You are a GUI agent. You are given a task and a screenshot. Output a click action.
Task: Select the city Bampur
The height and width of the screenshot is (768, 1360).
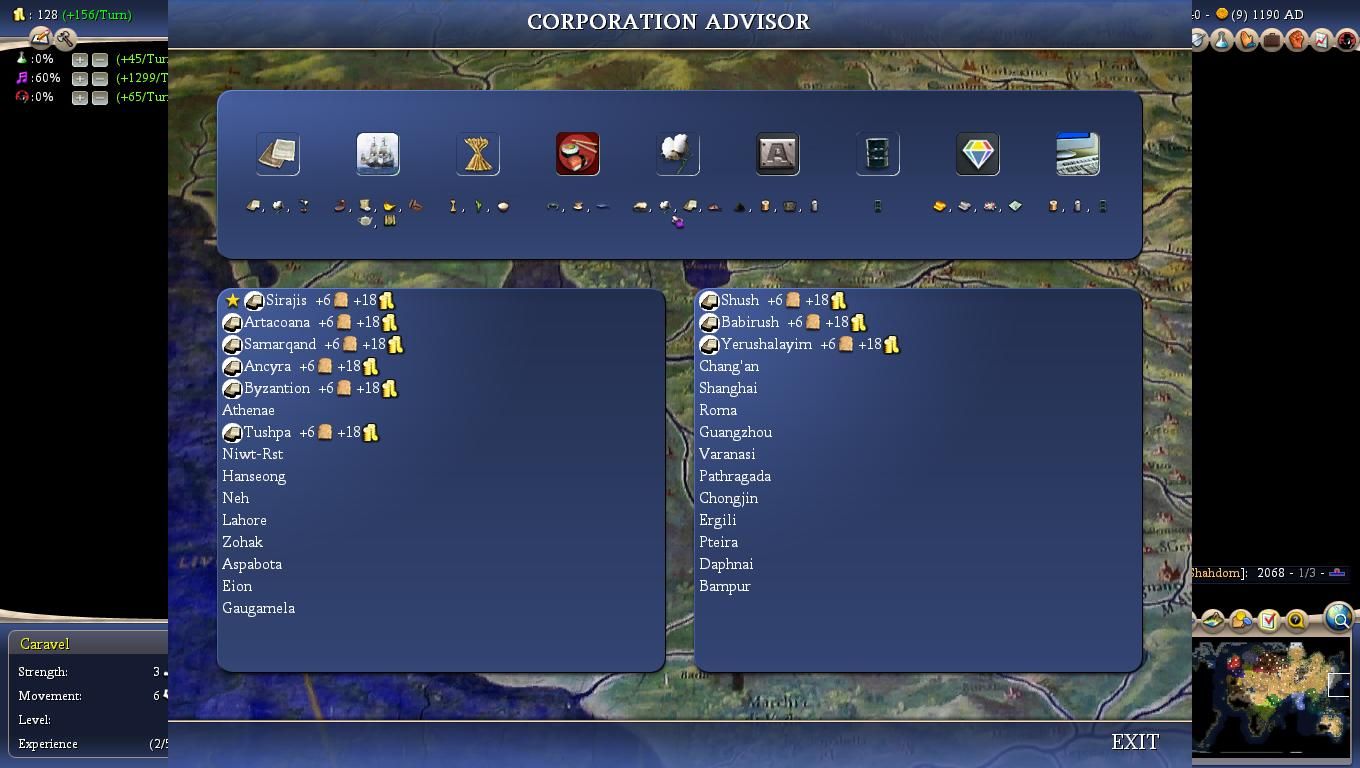(x=725, y=586)
